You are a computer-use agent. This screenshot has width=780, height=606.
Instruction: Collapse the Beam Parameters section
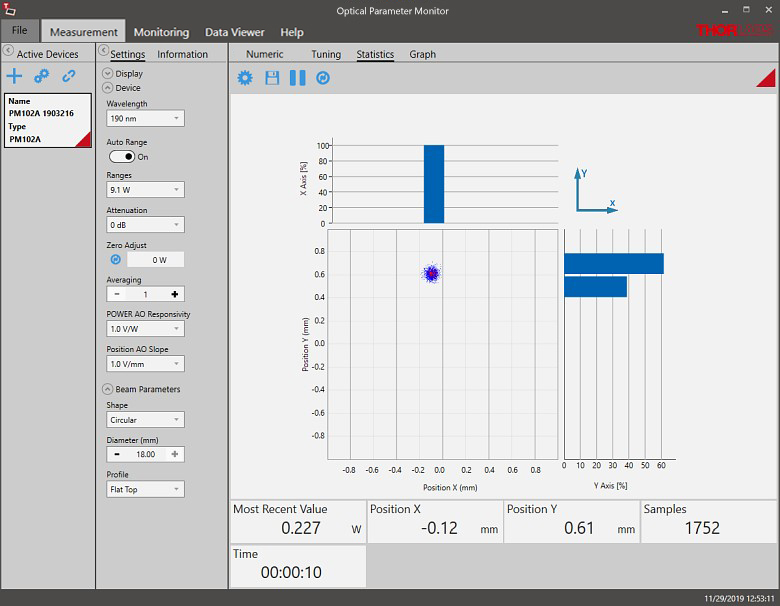[x=107, y=389]
